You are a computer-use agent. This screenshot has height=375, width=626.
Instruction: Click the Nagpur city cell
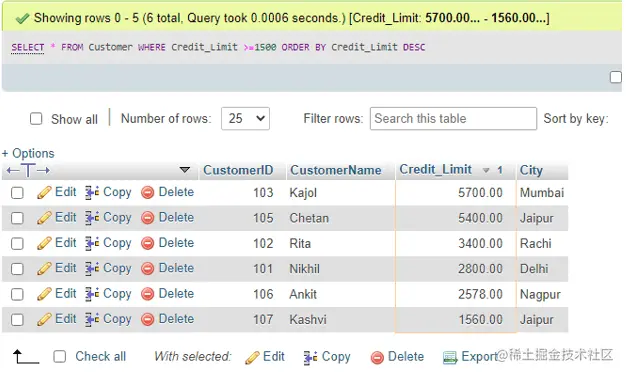point(542,294)
